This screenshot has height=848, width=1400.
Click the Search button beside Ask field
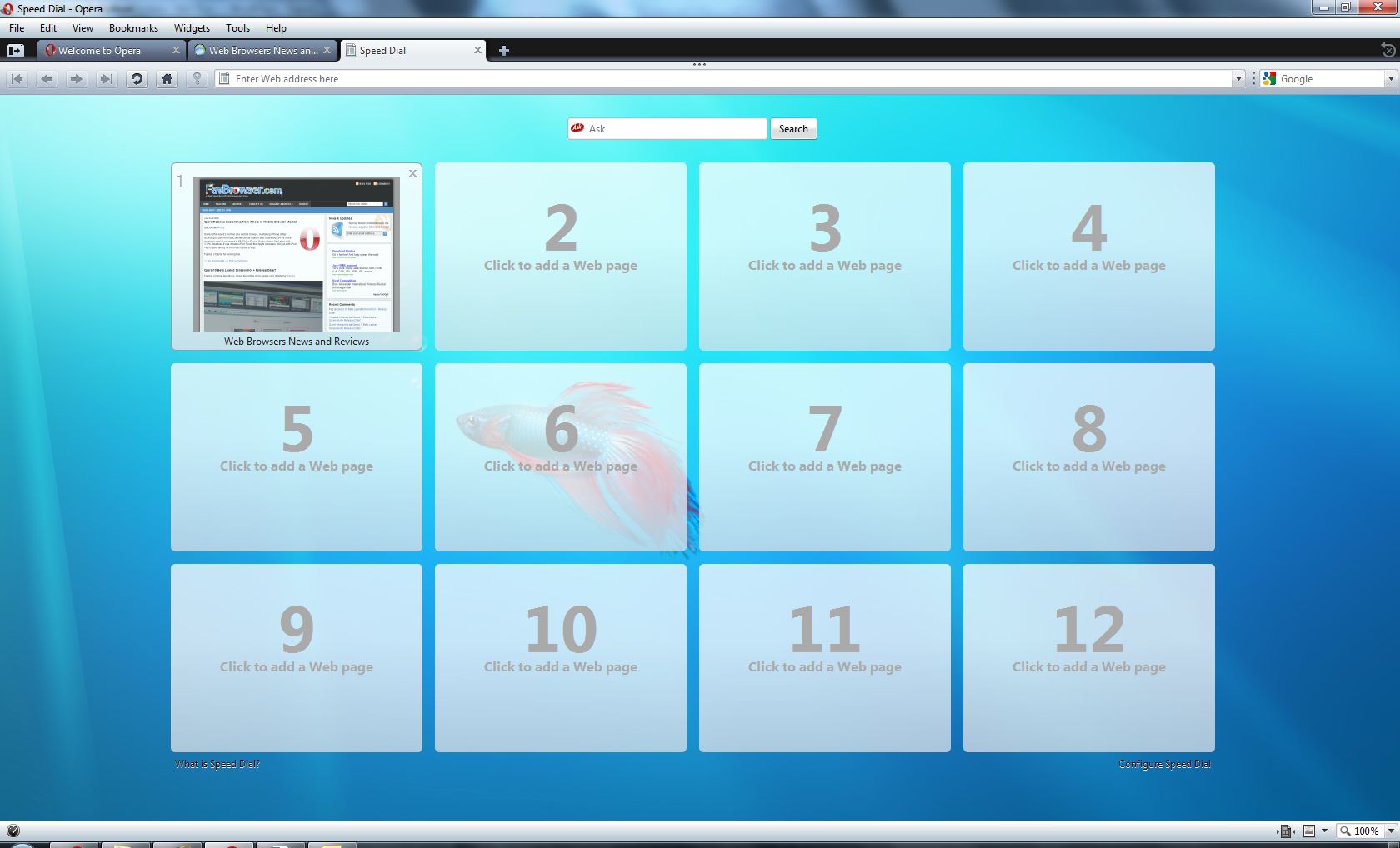pyautogui.click(x=792, y=129)
